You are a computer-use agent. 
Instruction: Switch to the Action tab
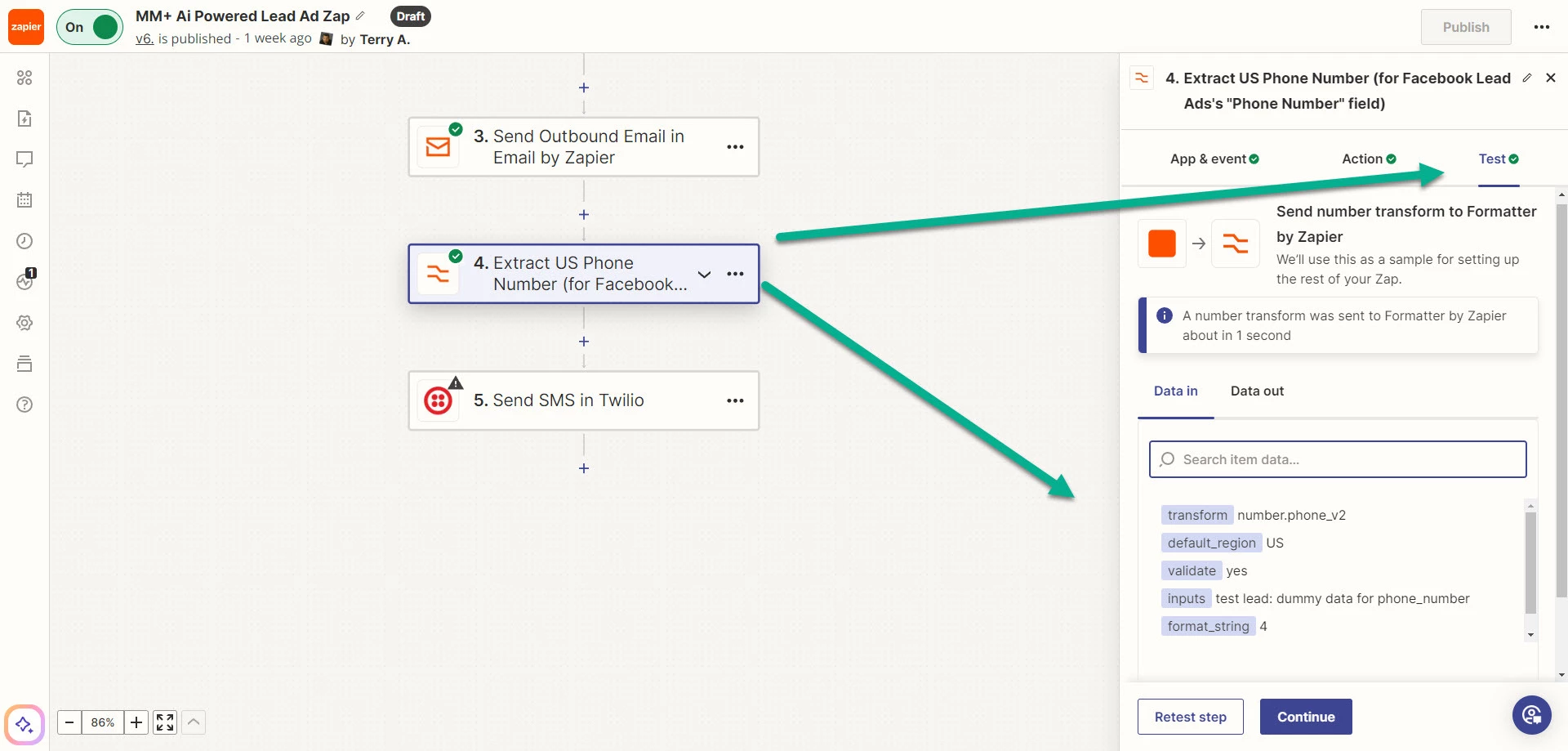click(x=1369, y=159)
